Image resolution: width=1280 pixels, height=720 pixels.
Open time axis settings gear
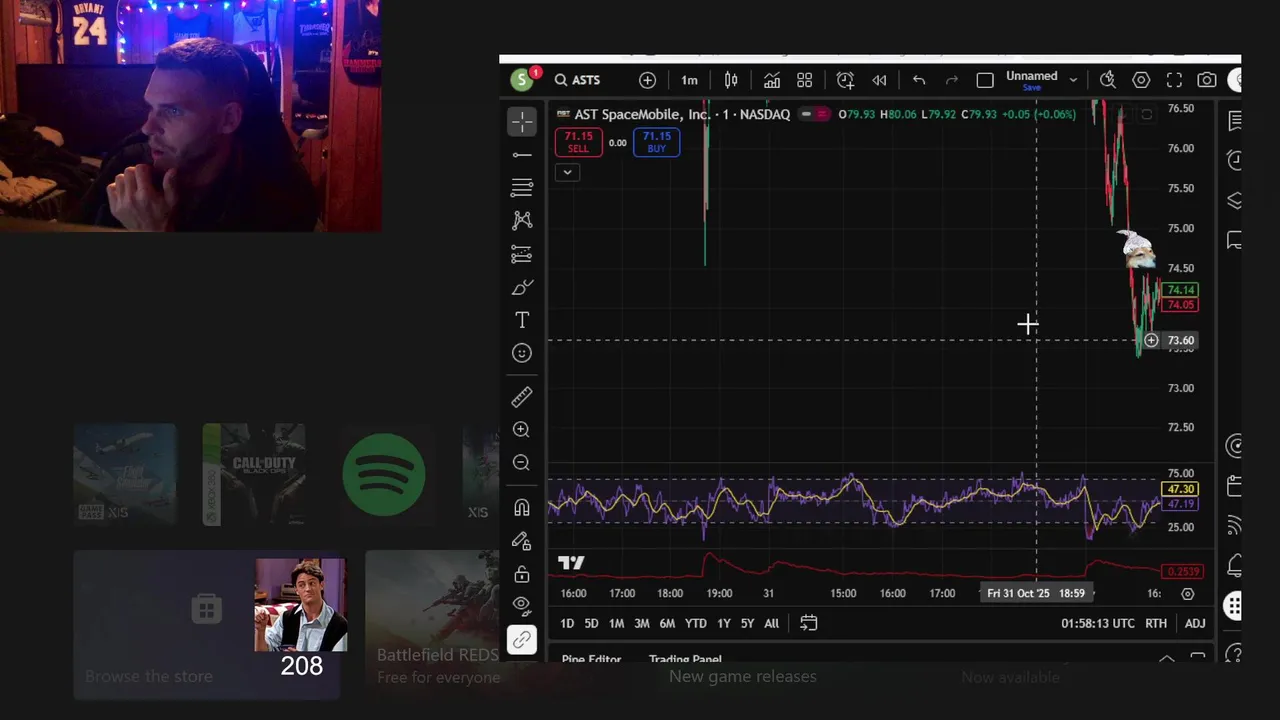click(1187, 593)
